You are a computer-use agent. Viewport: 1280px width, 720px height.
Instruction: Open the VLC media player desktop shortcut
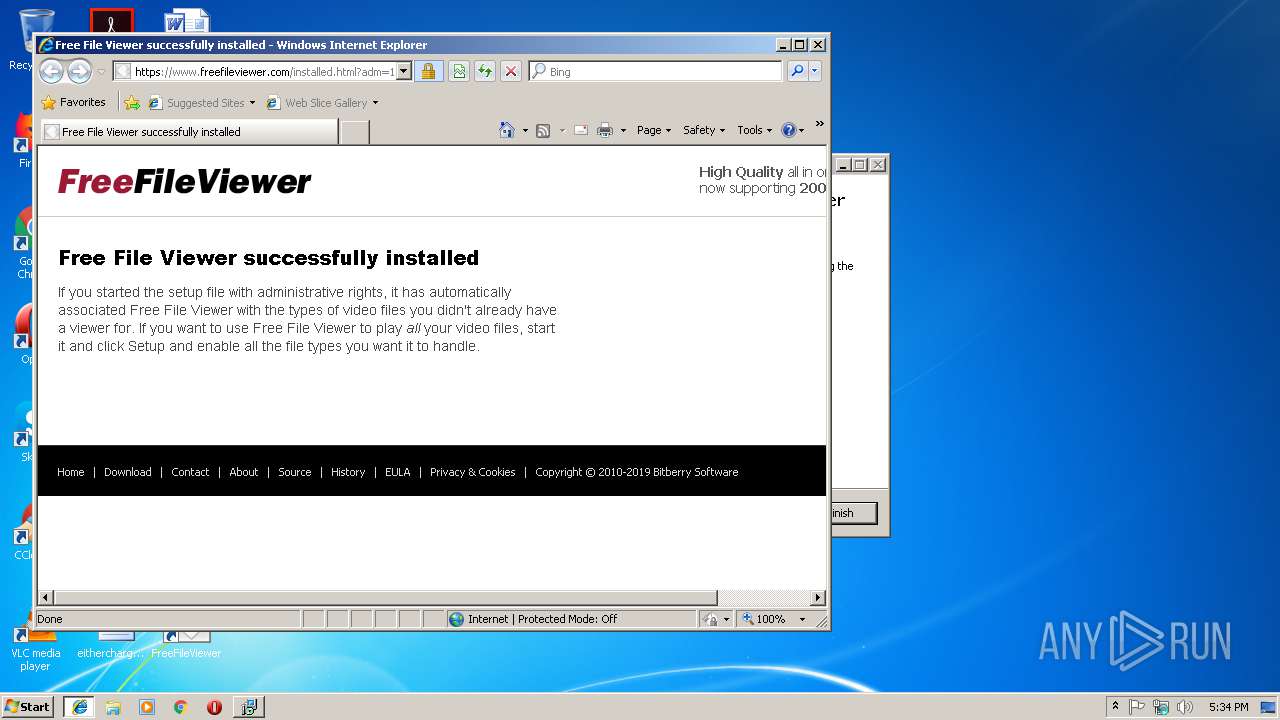click(35, 648)
